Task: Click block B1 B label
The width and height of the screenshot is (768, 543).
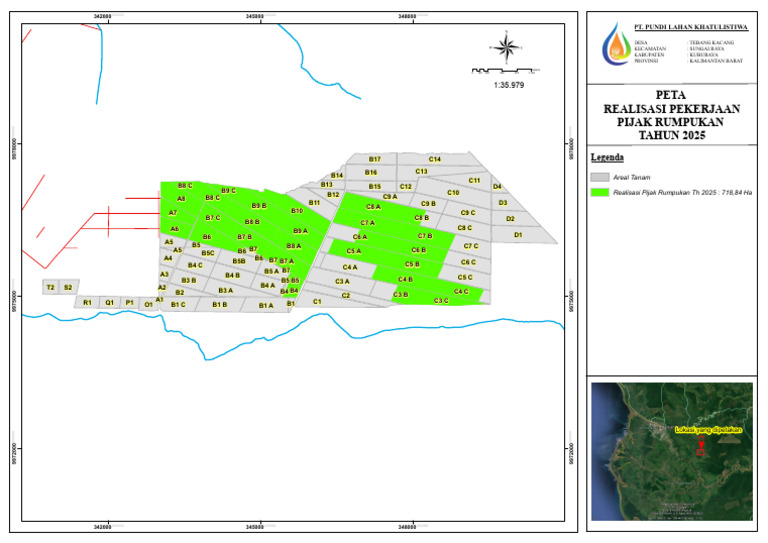Action: point(219,305)
